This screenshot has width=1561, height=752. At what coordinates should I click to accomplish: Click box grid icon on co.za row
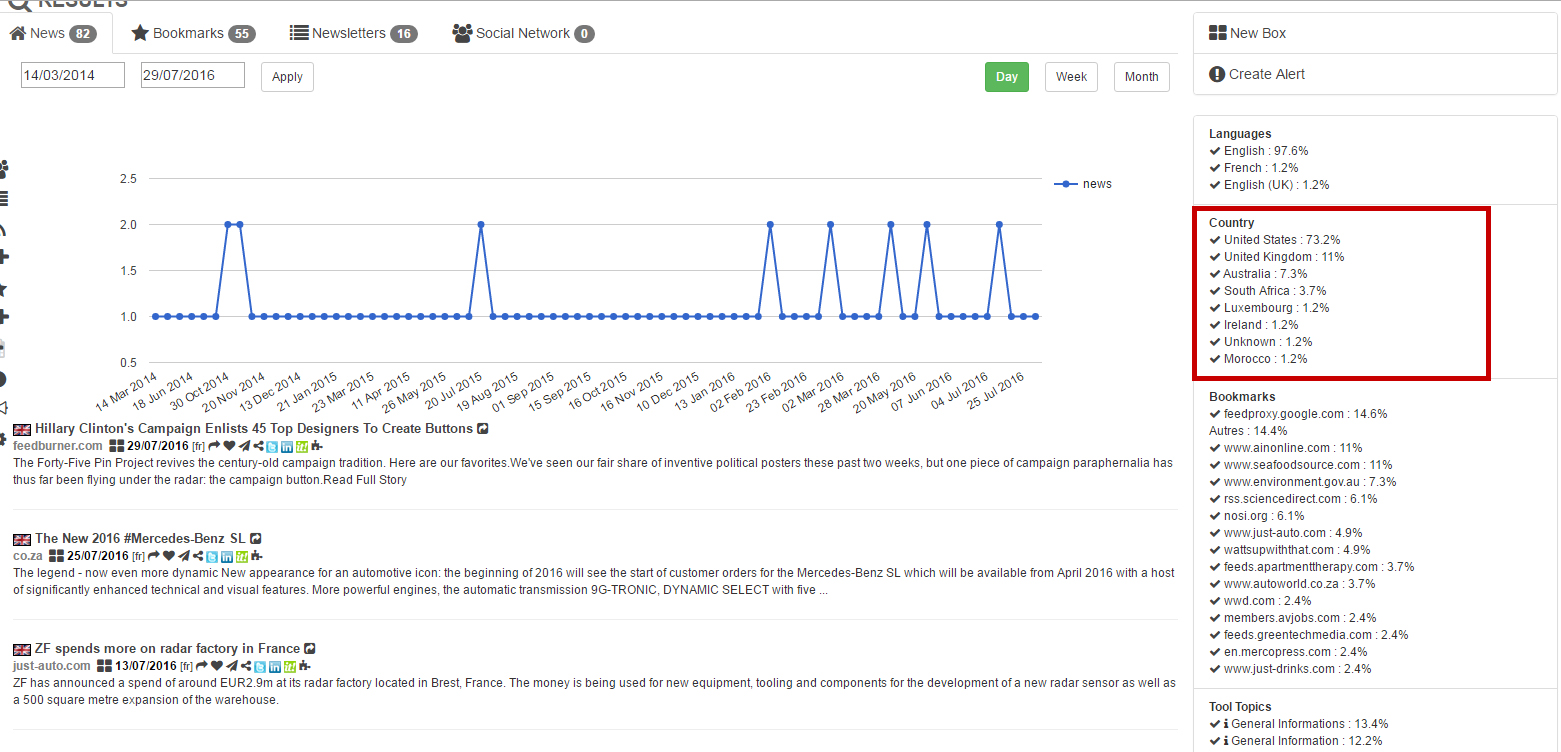56,556
